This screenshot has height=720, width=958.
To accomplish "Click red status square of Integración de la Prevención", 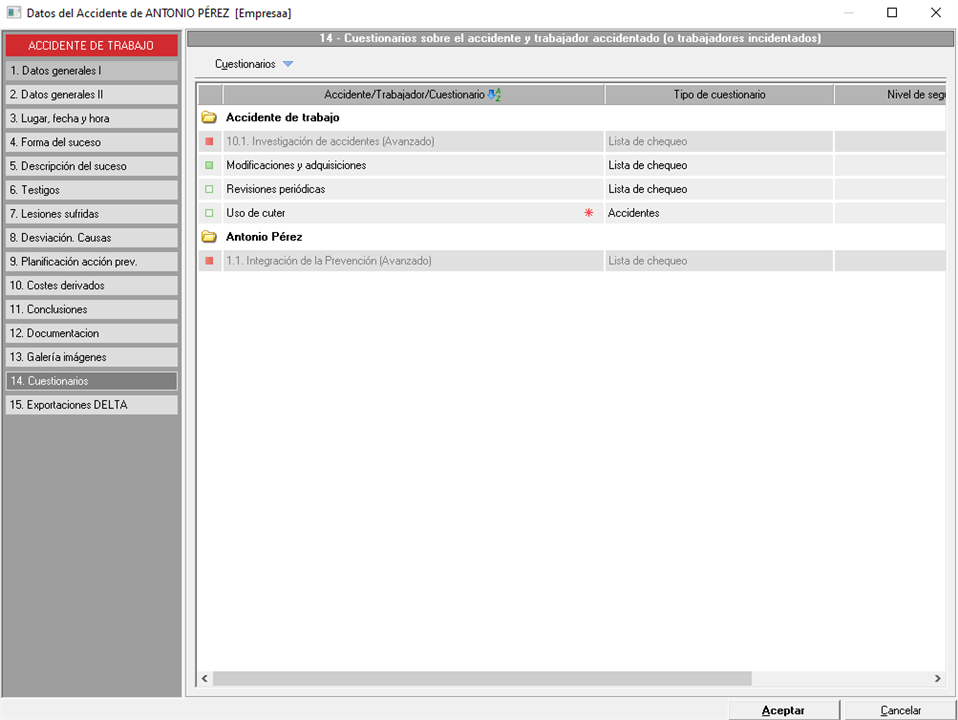I will coord(210,261).
